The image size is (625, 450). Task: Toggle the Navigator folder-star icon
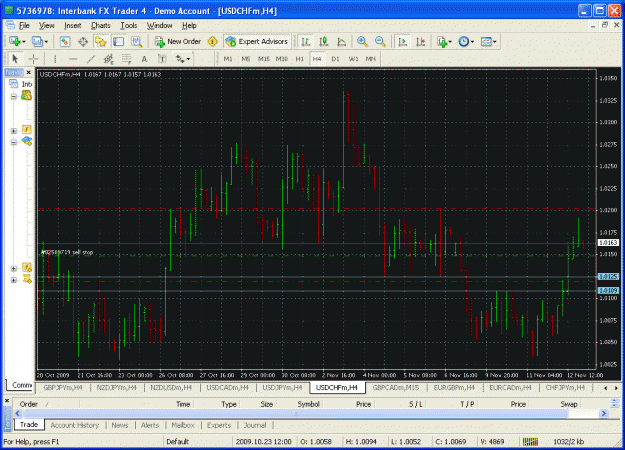pos(100,41)
